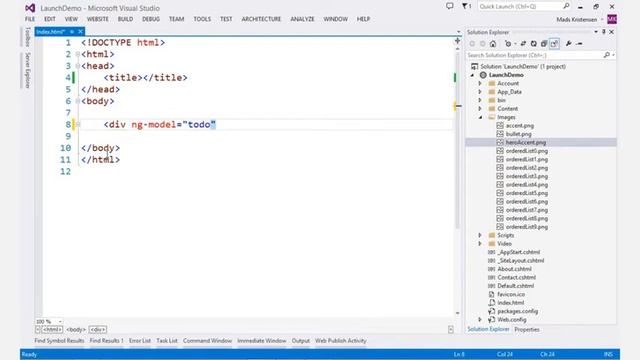Switch to the Properties tab
Screen dimensions: 640x360
tap(527, 329)
